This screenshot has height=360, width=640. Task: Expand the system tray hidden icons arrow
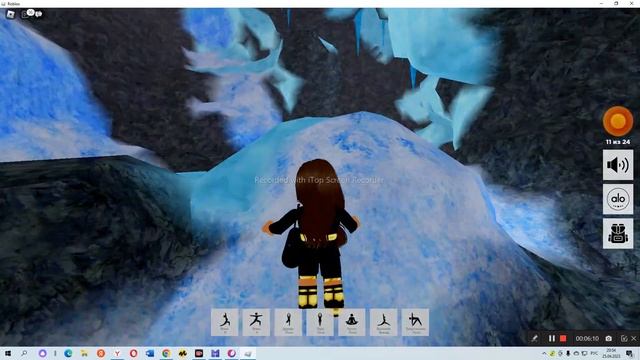pos(544,353)
